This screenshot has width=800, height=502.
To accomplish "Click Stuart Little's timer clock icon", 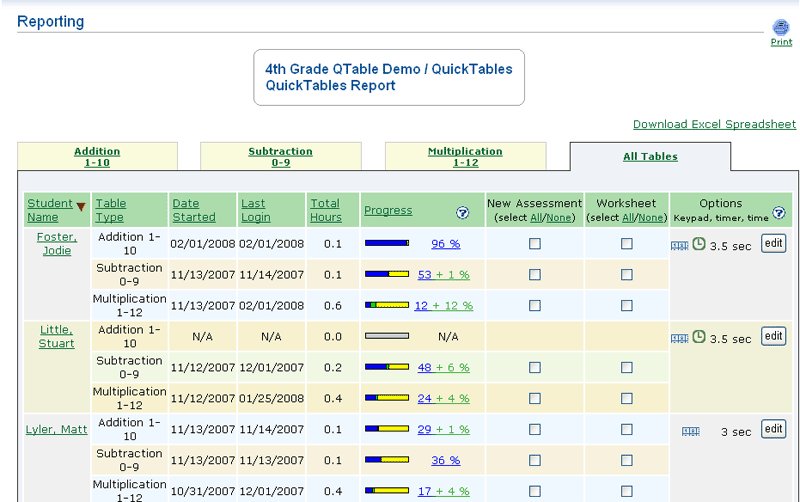I will pos(699,338).
